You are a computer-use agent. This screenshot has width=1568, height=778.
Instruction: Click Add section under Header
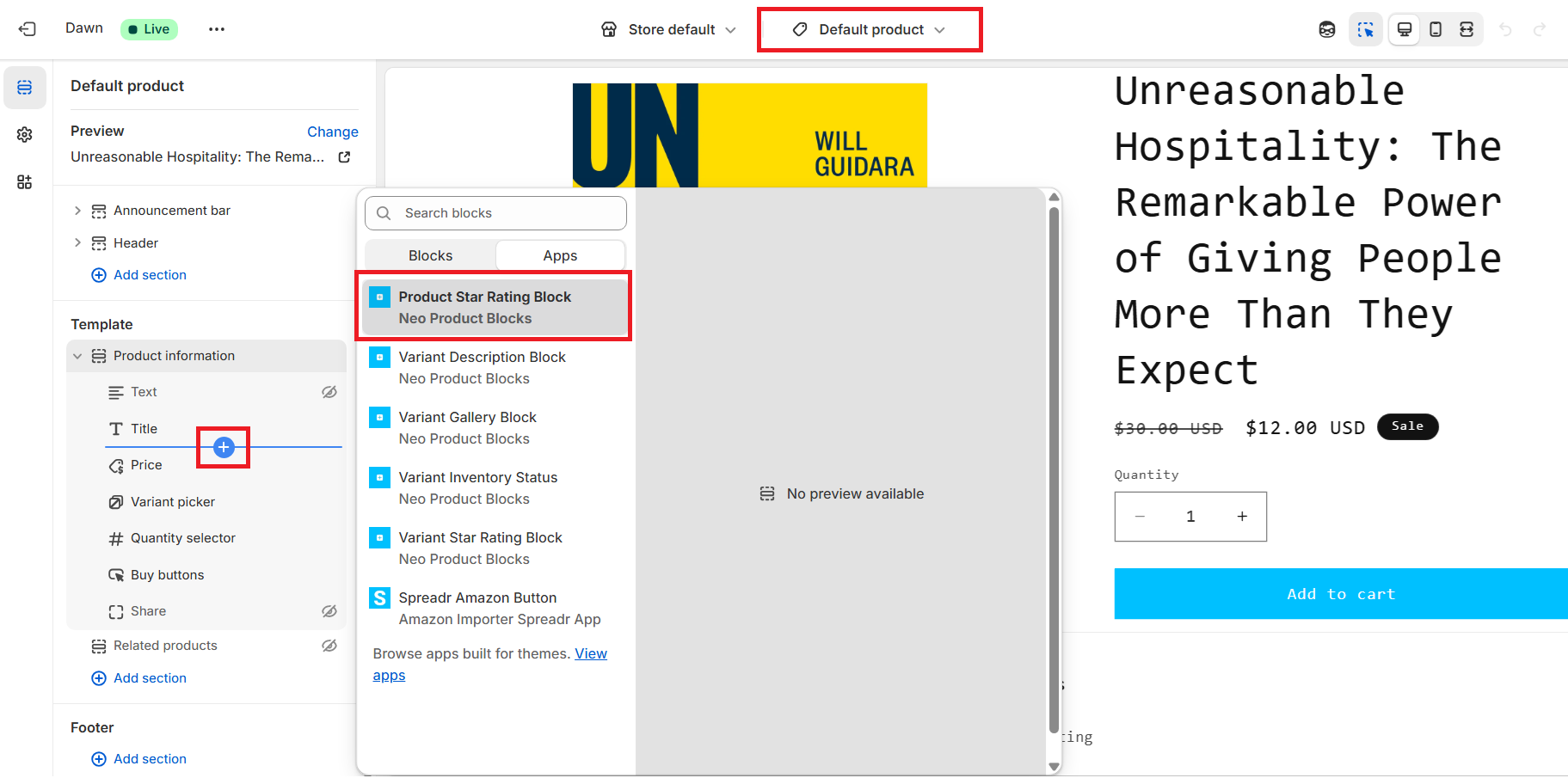pos(138,275)
